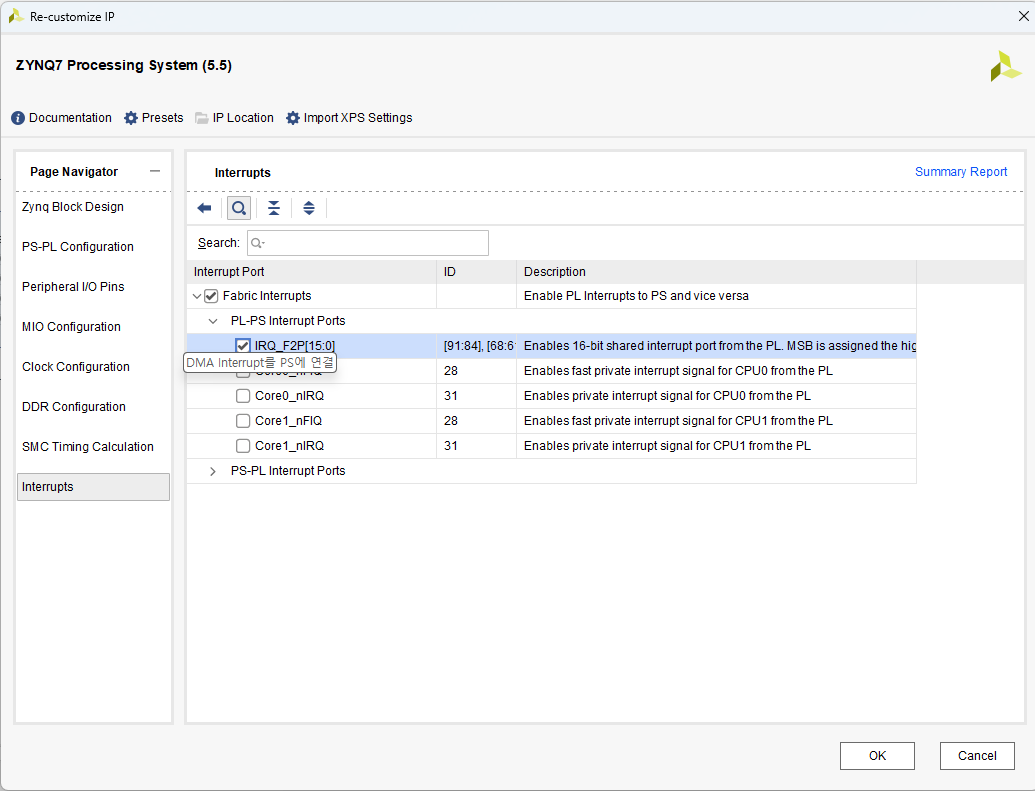
Task: Open the PS-PL Configuration page
Action: pyautogui.click(x=78, y=247)
